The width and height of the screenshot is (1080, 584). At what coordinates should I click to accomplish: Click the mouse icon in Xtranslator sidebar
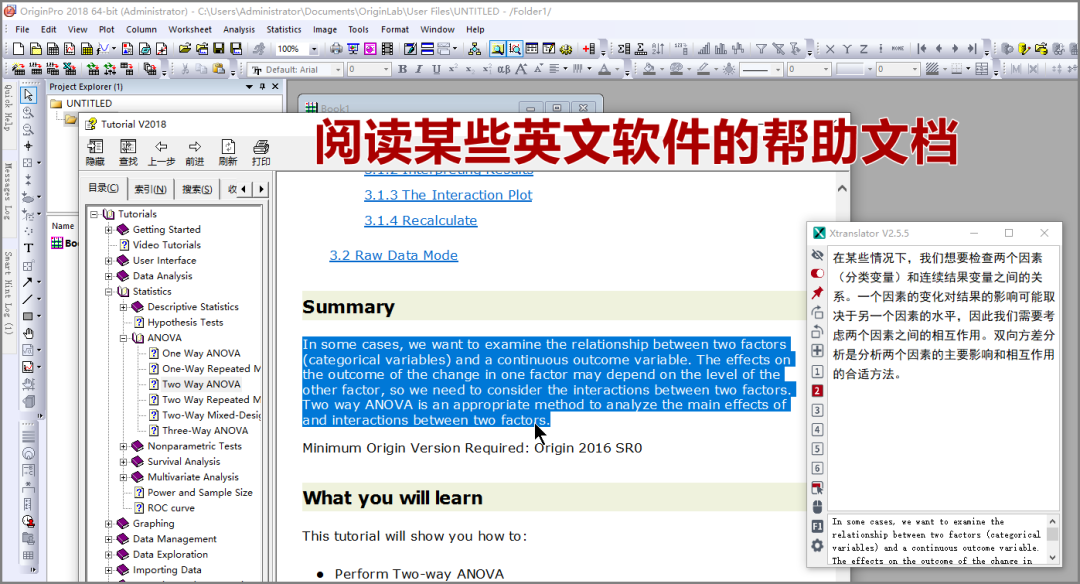tap(818, 507)
